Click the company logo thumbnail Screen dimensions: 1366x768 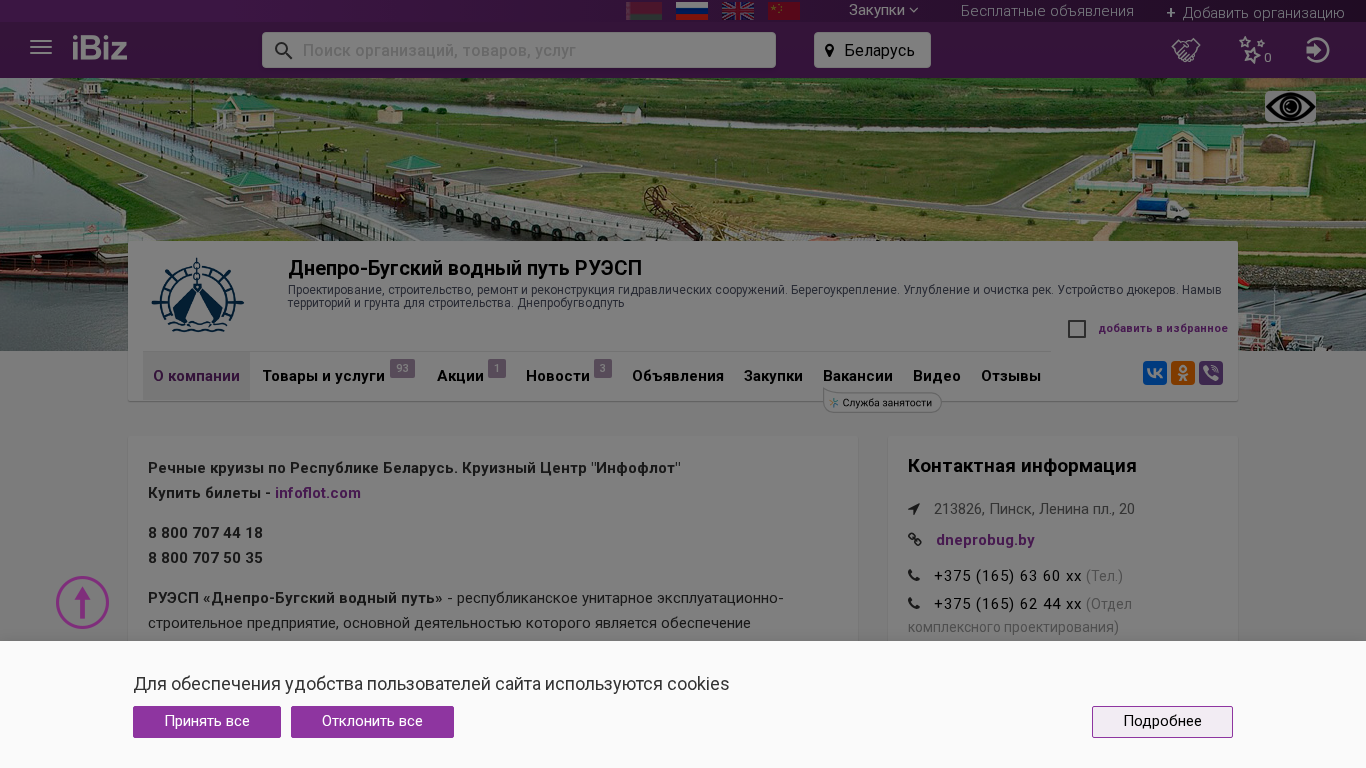tap(198, 295)
